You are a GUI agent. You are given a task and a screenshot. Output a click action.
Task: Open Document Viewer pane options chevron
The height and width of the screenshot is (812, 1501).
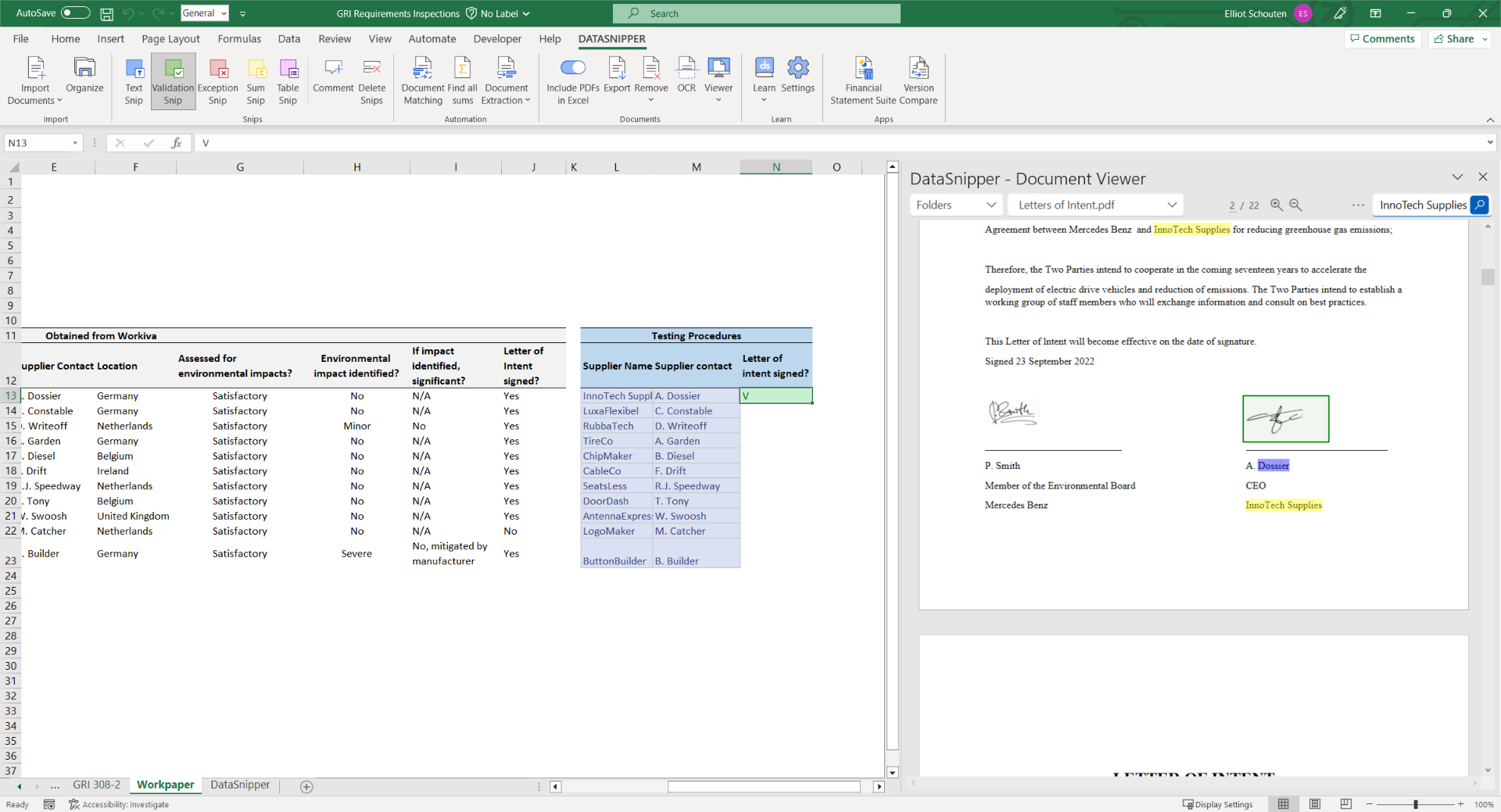[x=1457, y=177]
